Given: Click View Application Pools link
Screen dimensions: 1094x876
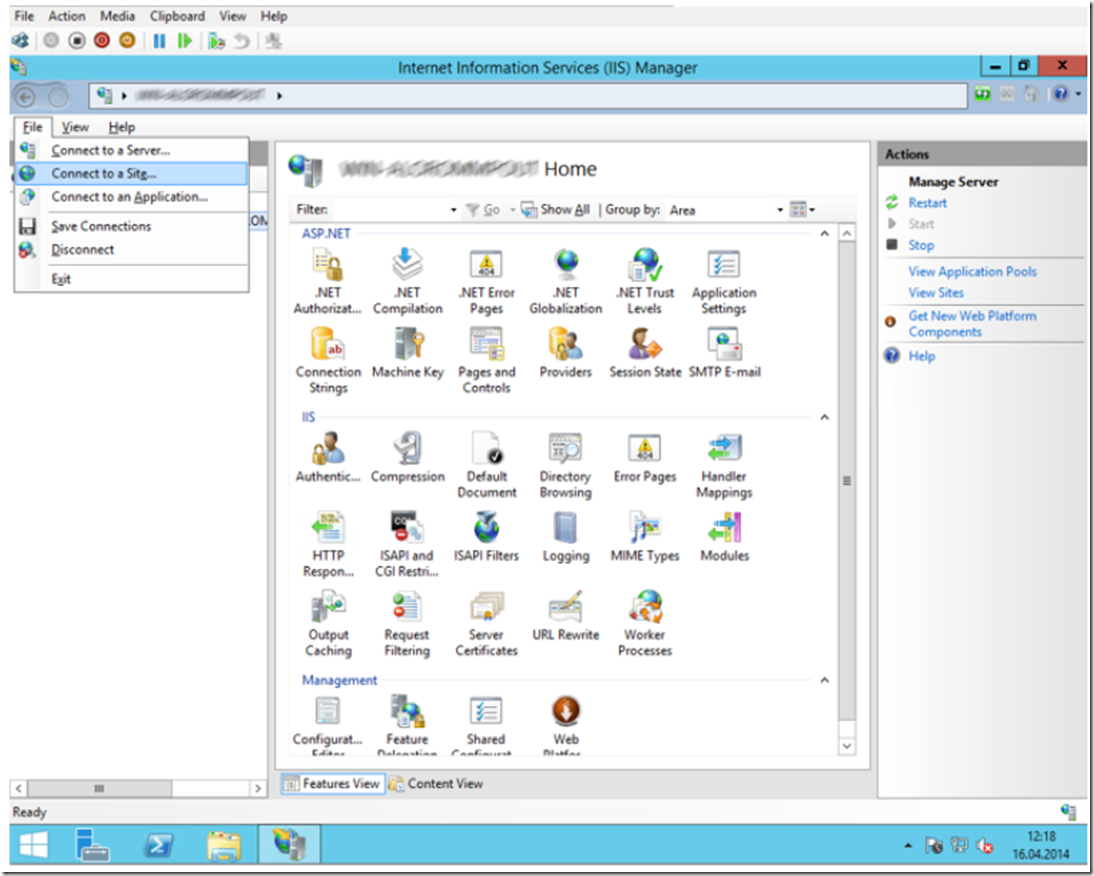Looking at the screenshot, I should (972, 271).
